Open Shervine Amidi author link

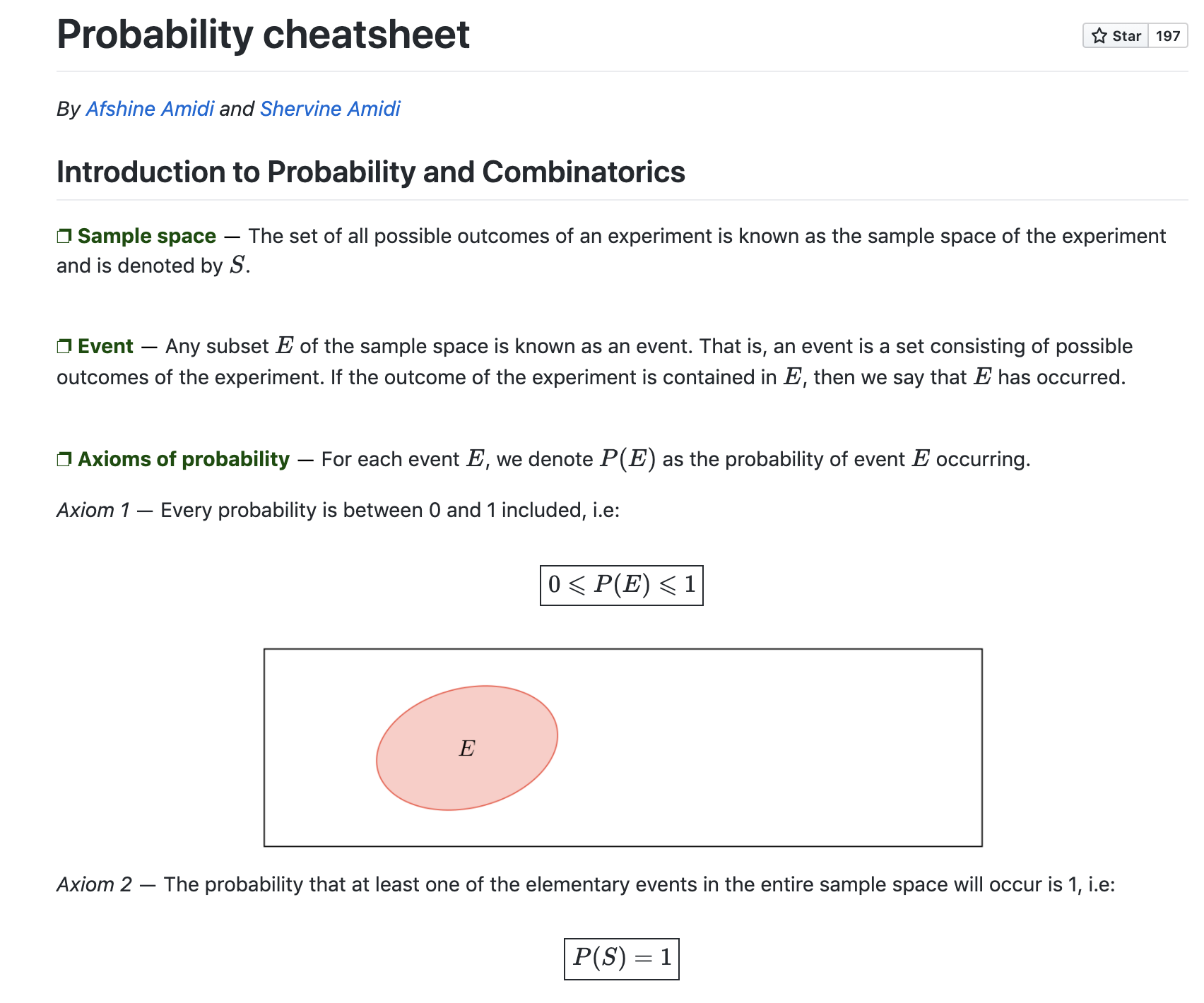pos(330,109)
